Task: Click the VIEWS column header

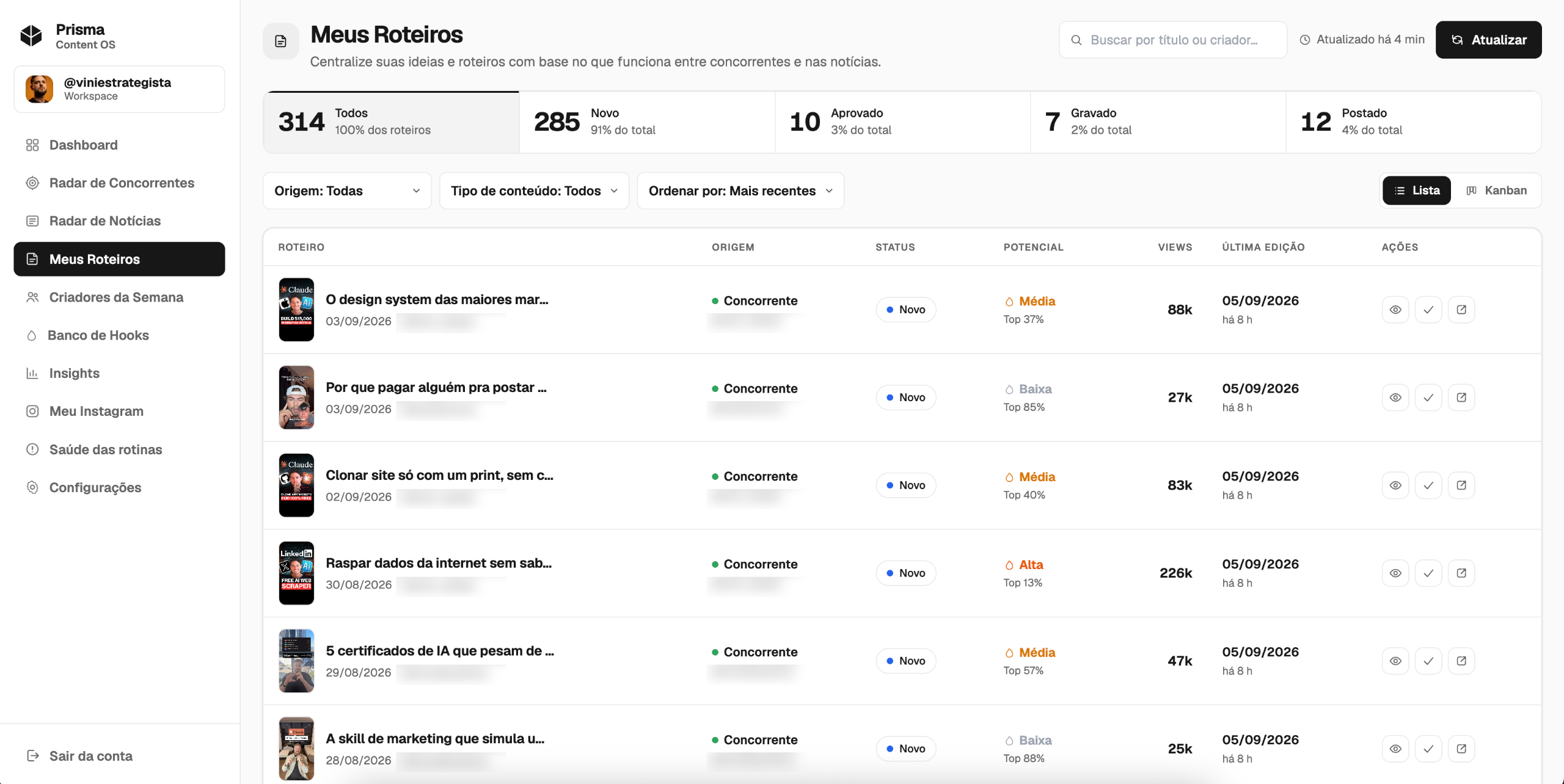Action: 1175,247
